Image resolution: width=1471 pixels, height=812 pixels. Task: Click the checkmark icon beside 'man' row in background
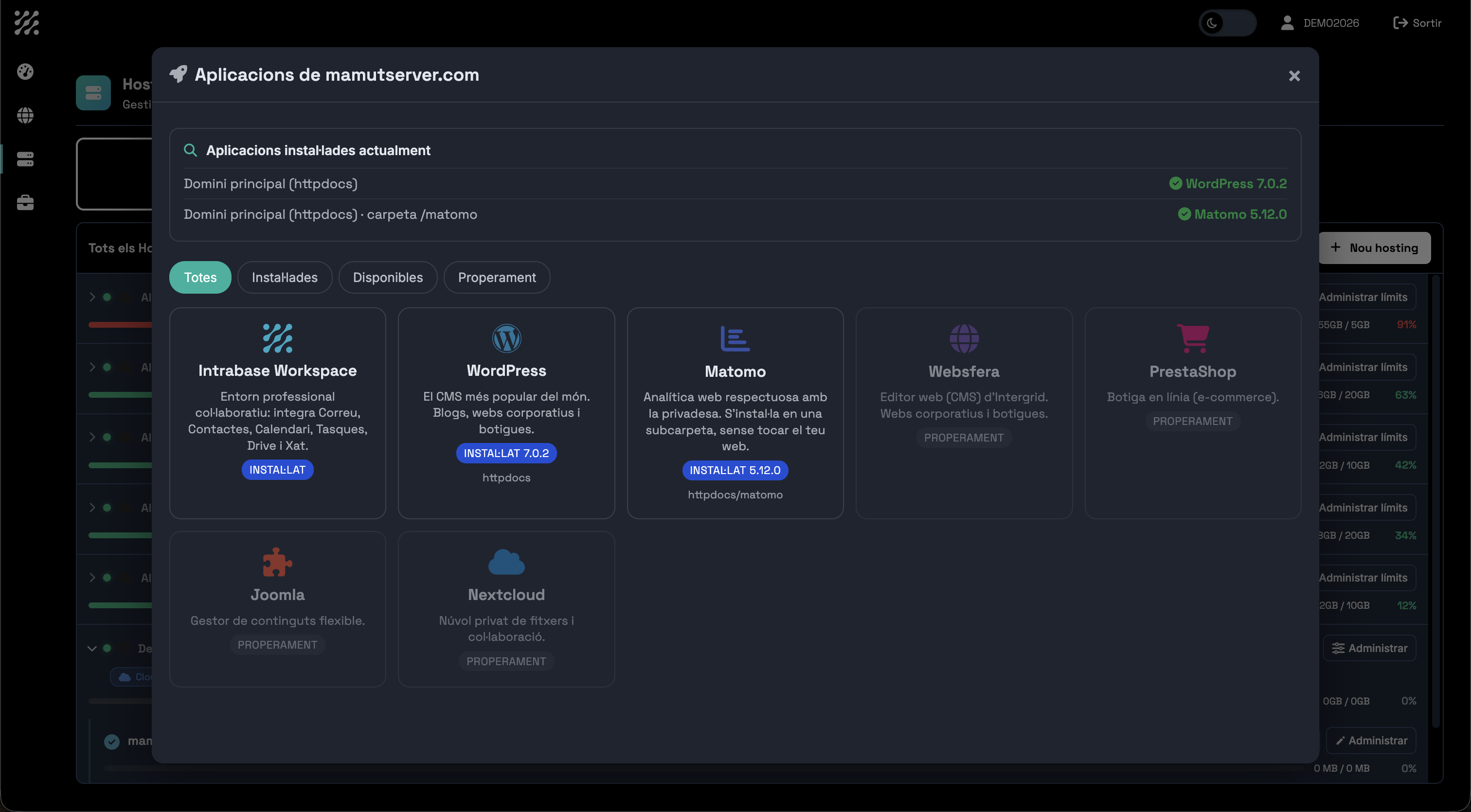click(112, 741)
